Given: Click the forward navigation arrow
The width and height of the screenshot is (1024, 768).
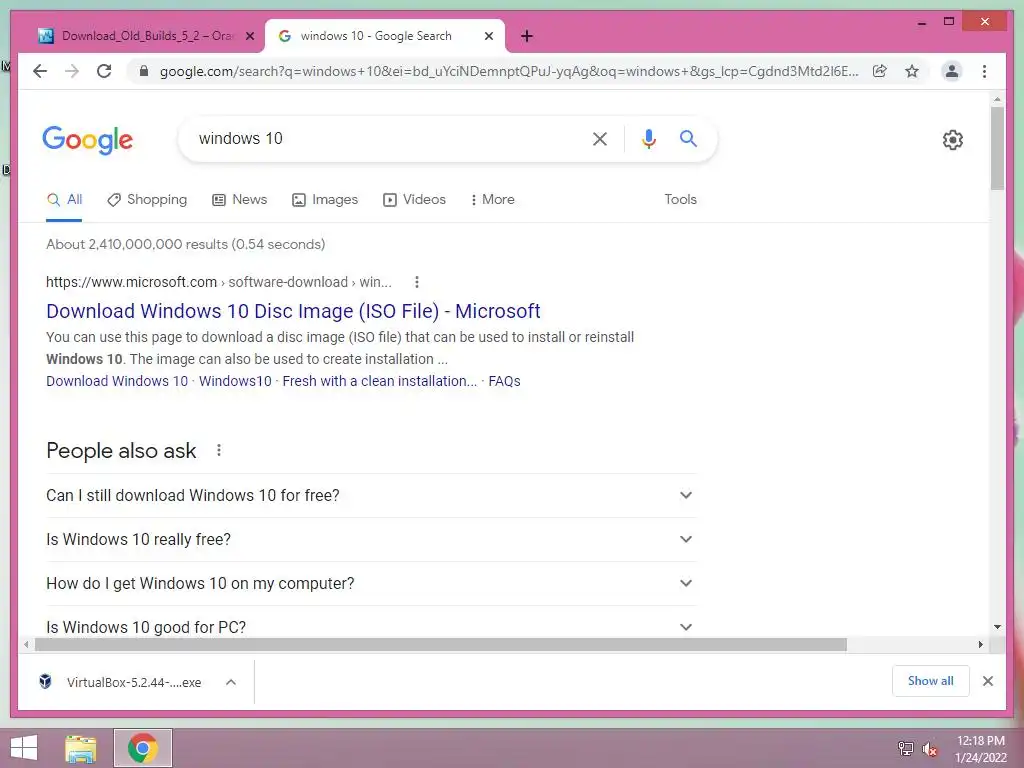Looking at the screenshot, I should click(x=72, y=71).
